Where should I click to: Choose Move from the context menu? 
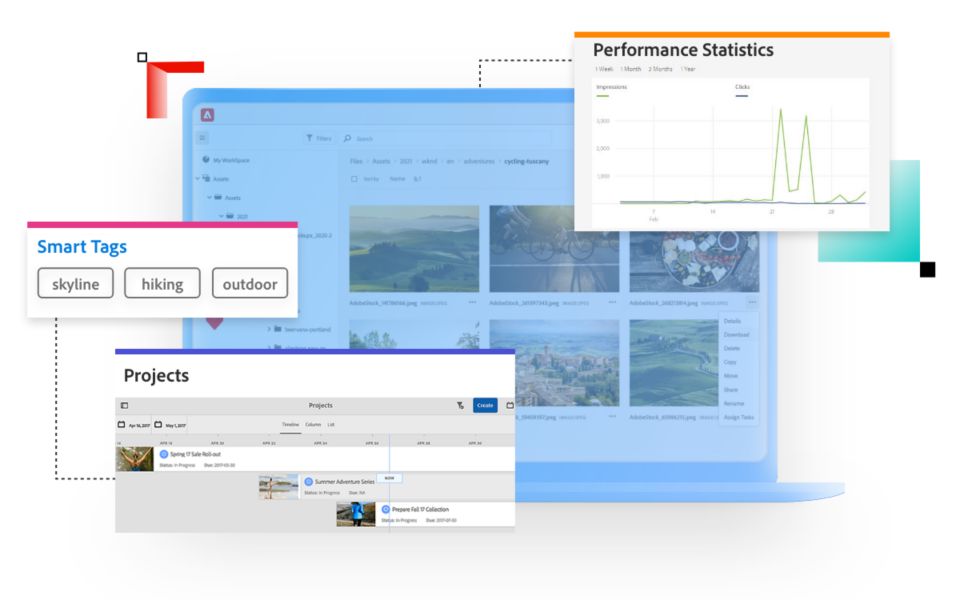pos(730,375)
